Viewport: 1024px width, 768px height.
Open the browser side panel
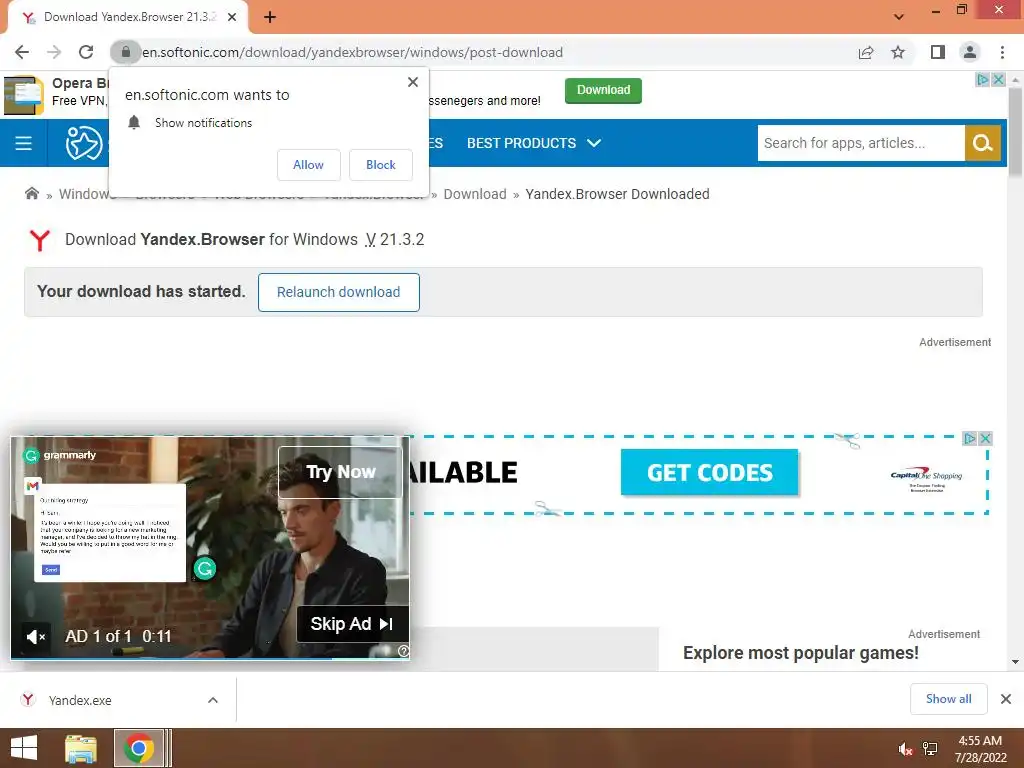click(x=938, y=52)
